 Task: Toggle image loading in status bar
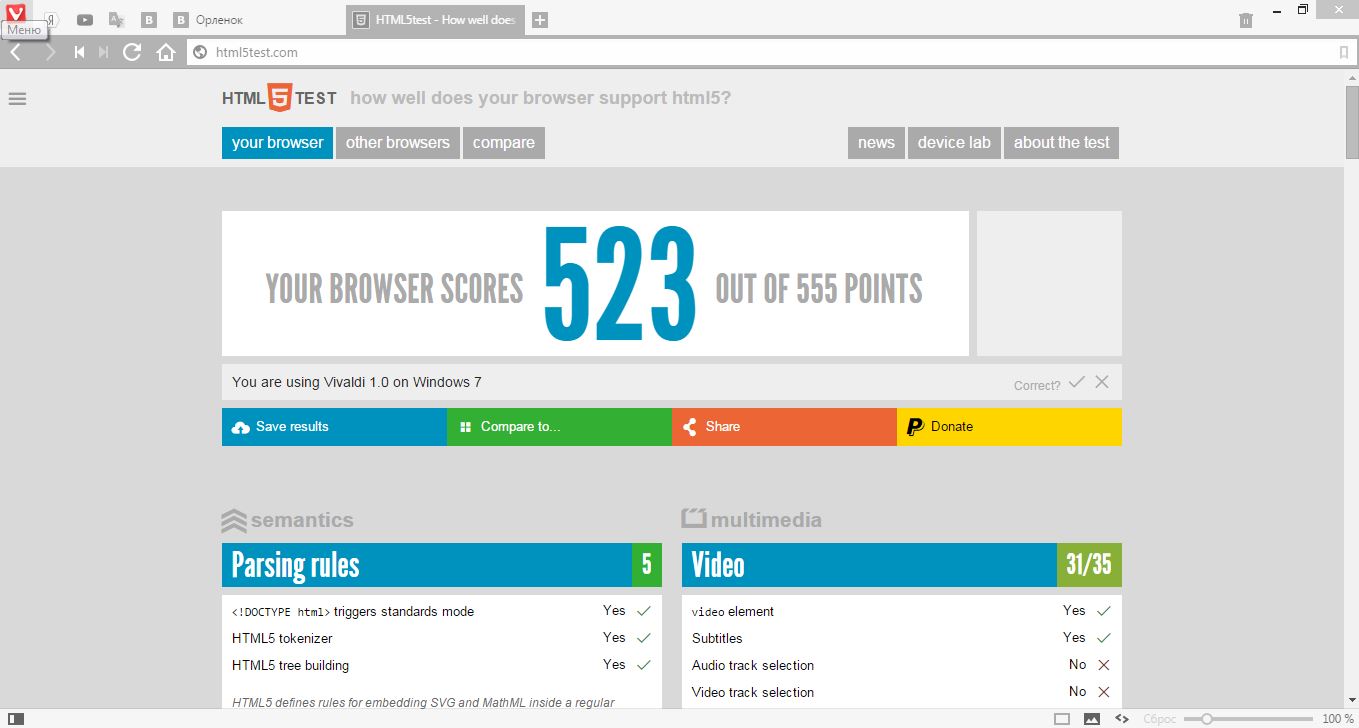pos(1092,719)
